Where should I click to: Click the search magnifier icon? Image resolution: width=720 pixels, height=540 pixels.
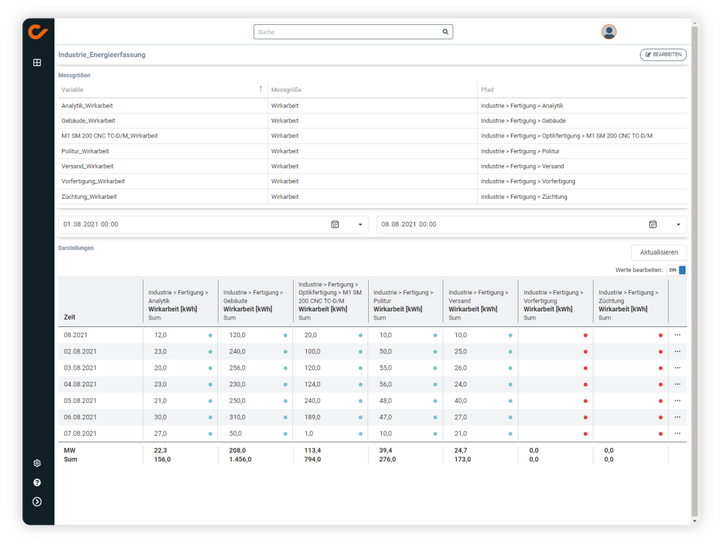[446, 32]
